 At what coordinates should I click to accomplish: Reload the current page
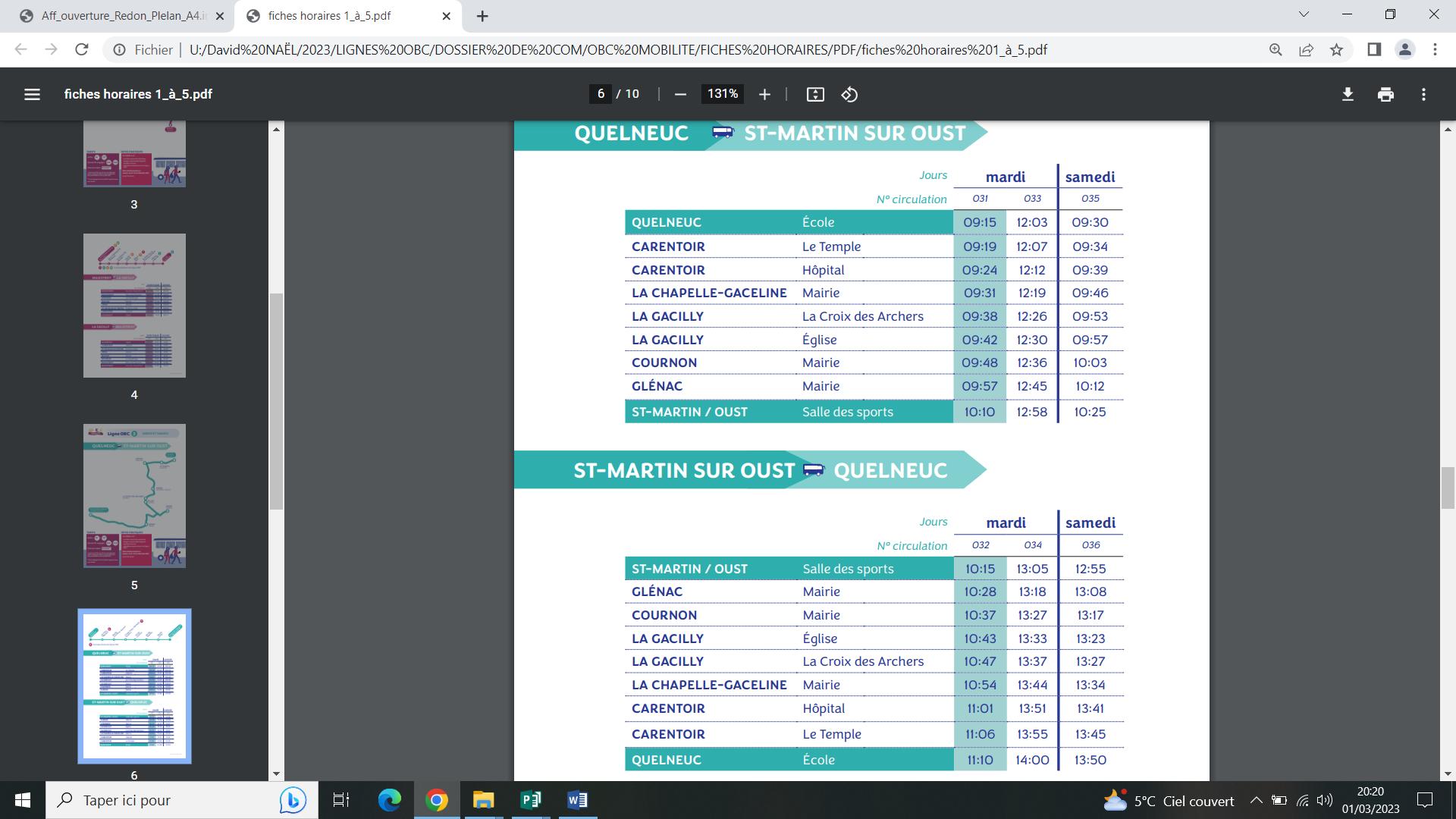pos(82,50)
